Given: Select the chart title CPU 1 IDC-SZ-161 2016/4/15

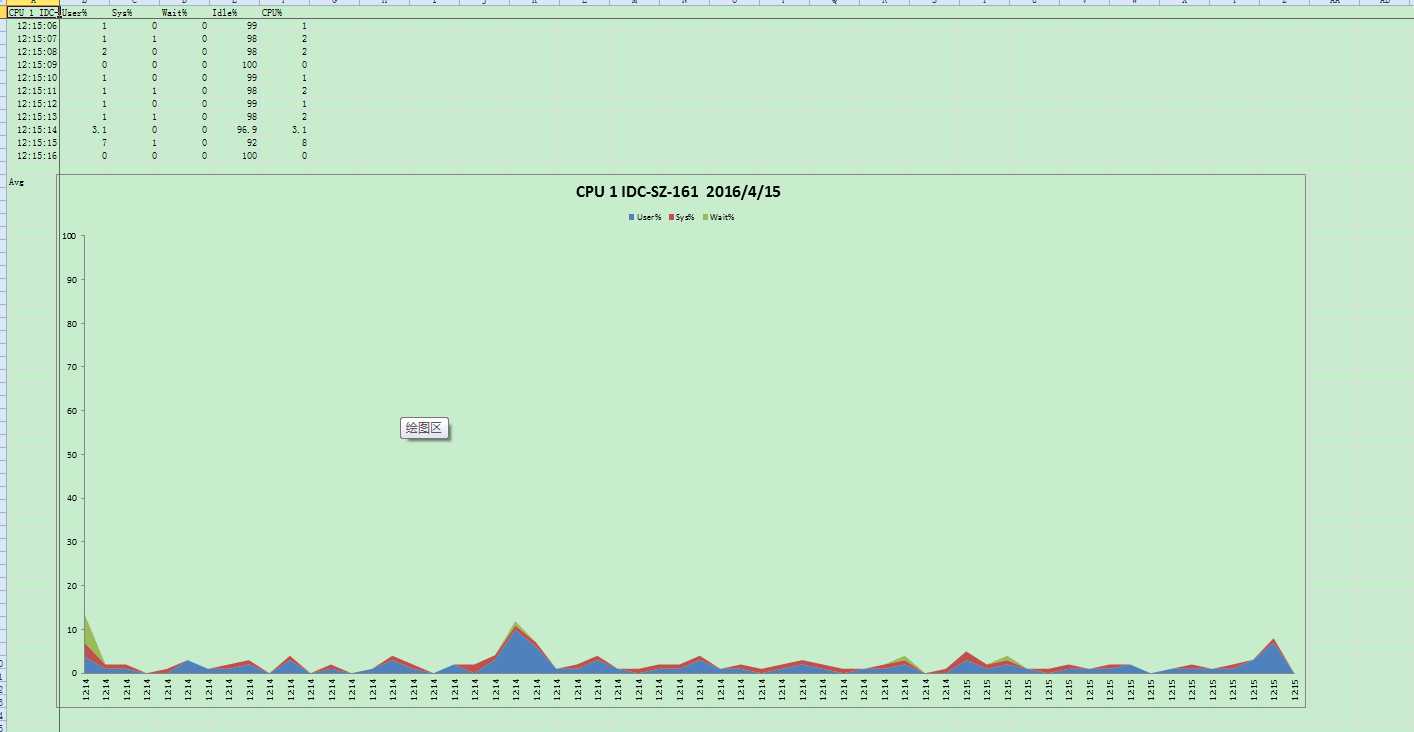Looking at the screenshot, I should (x=678, y=192).
